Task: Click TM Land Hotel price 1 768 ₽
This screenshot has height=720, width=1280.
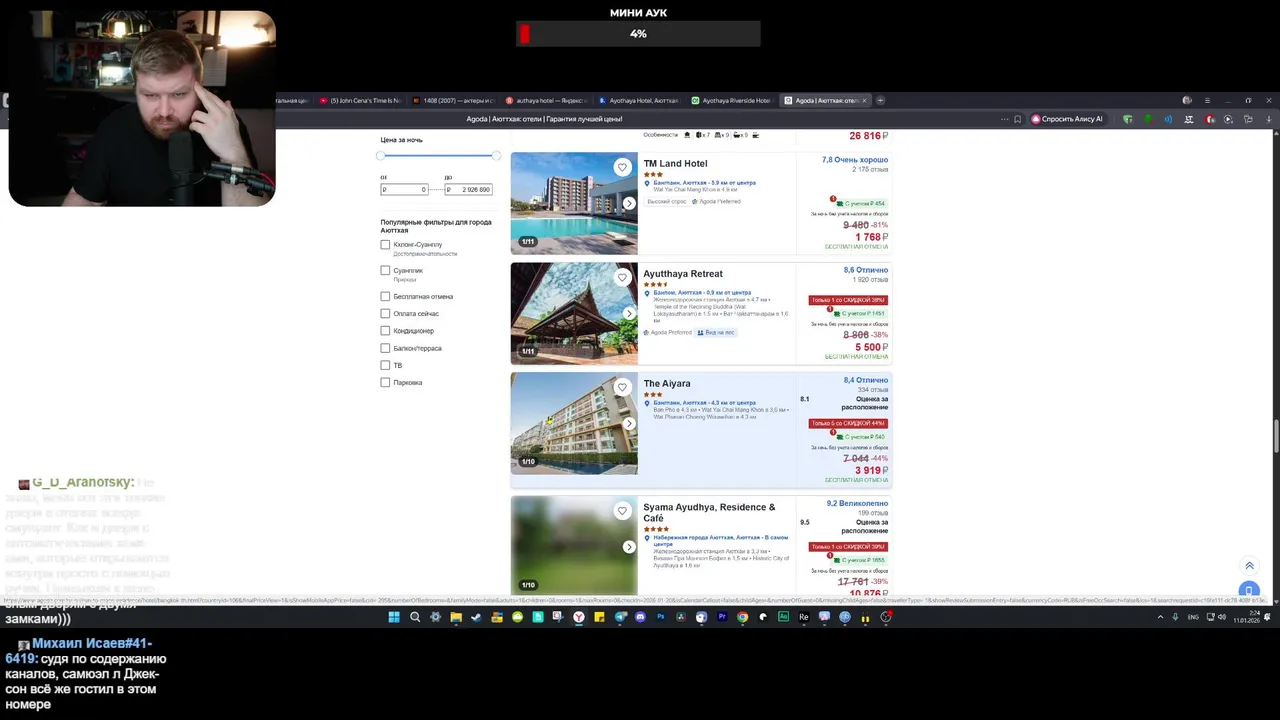Action: tap(871, 237)
